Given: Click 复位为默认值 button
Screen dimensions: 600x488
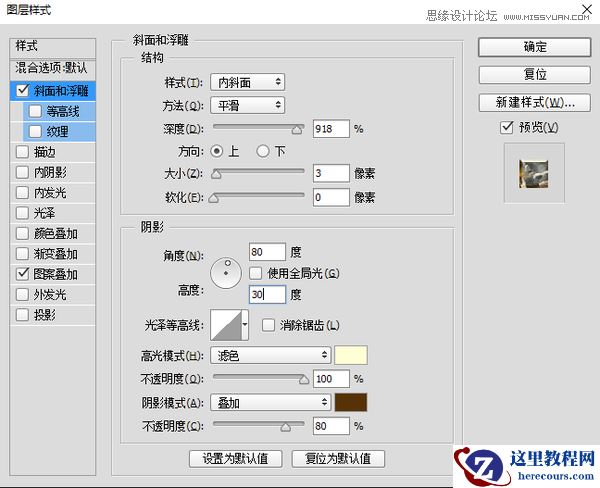Looking at the screenshot, I should [338, 459].
